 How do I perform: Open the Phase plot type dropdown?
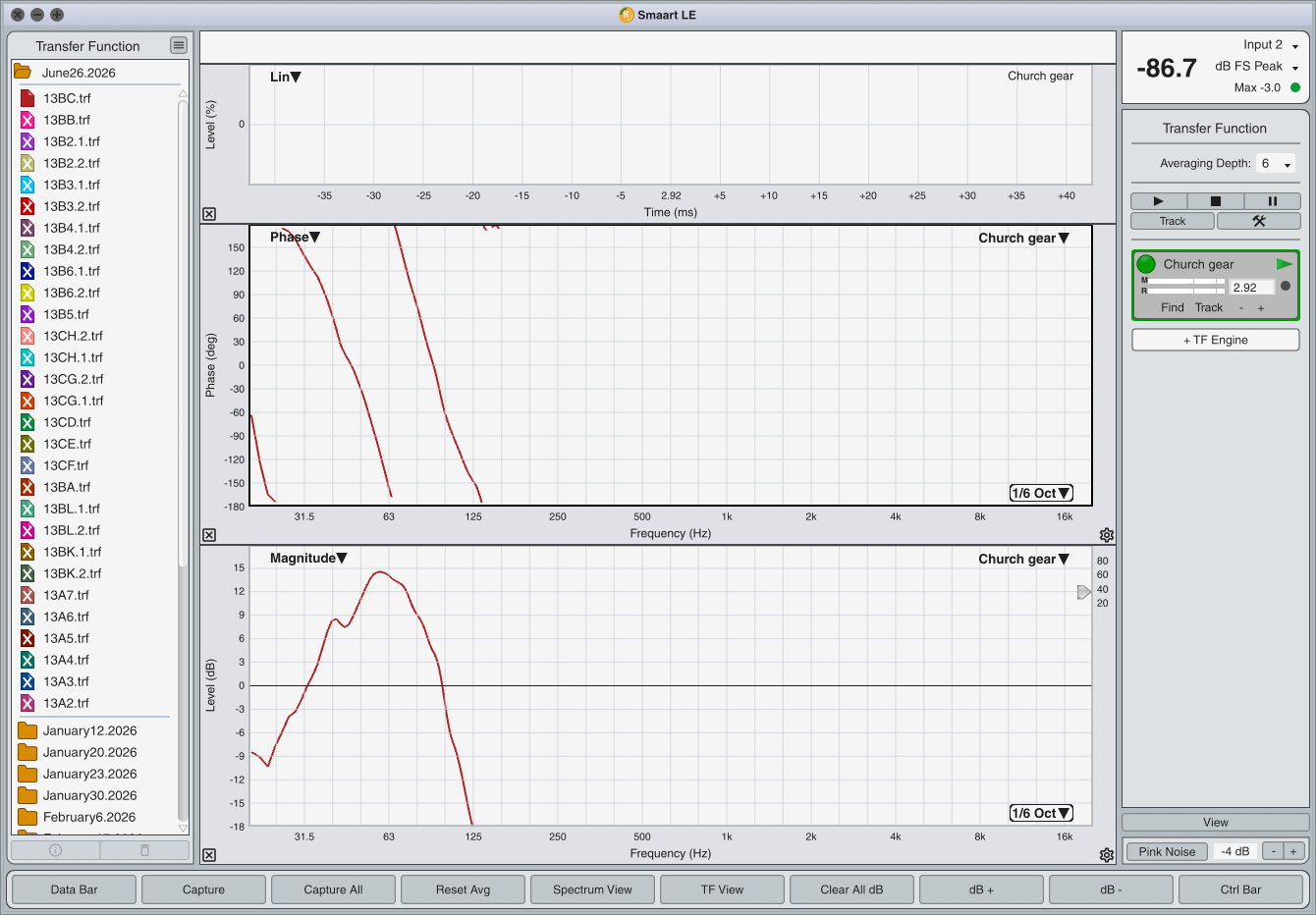[296, 237]
